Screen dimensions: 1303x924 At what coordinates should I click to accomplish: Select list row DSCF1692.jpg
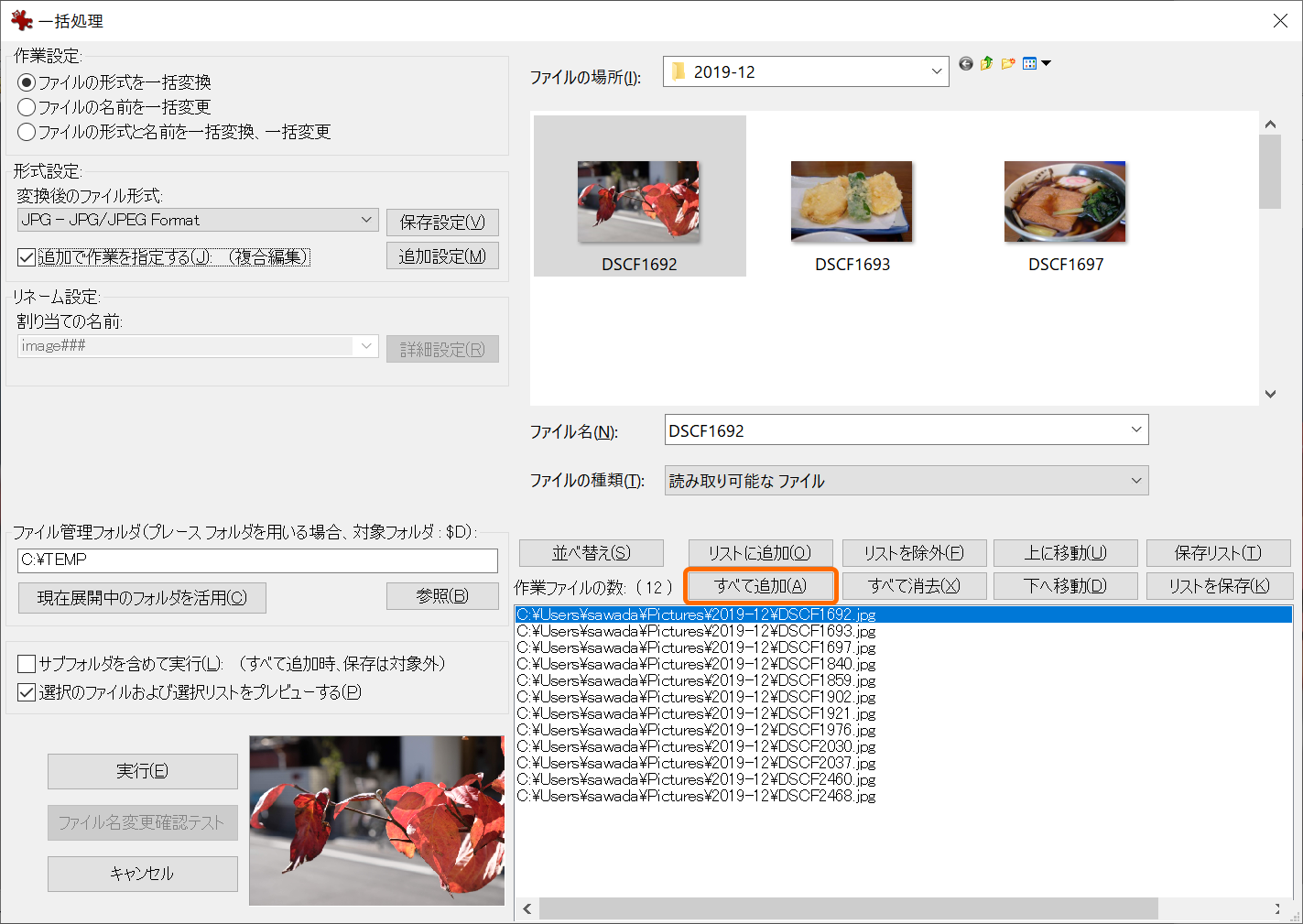(x=904, y=614)
